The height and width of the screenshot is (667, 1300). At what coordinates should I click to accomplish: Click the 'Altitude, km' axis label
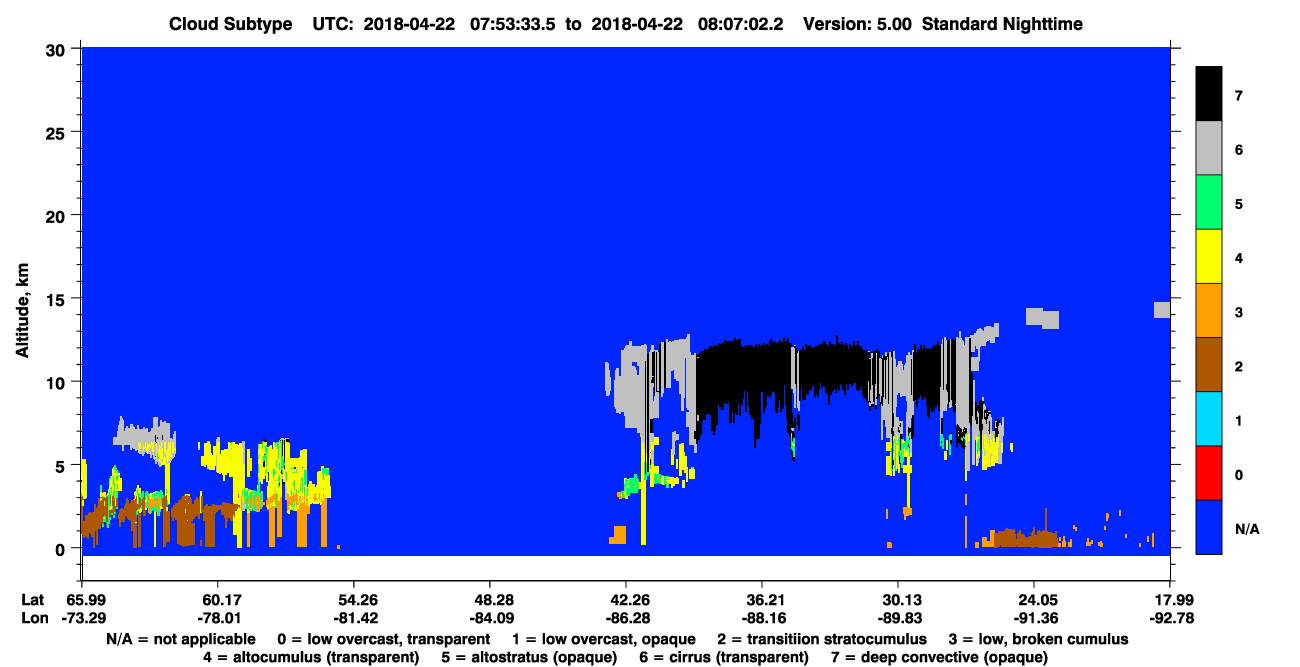coord(22,312)
